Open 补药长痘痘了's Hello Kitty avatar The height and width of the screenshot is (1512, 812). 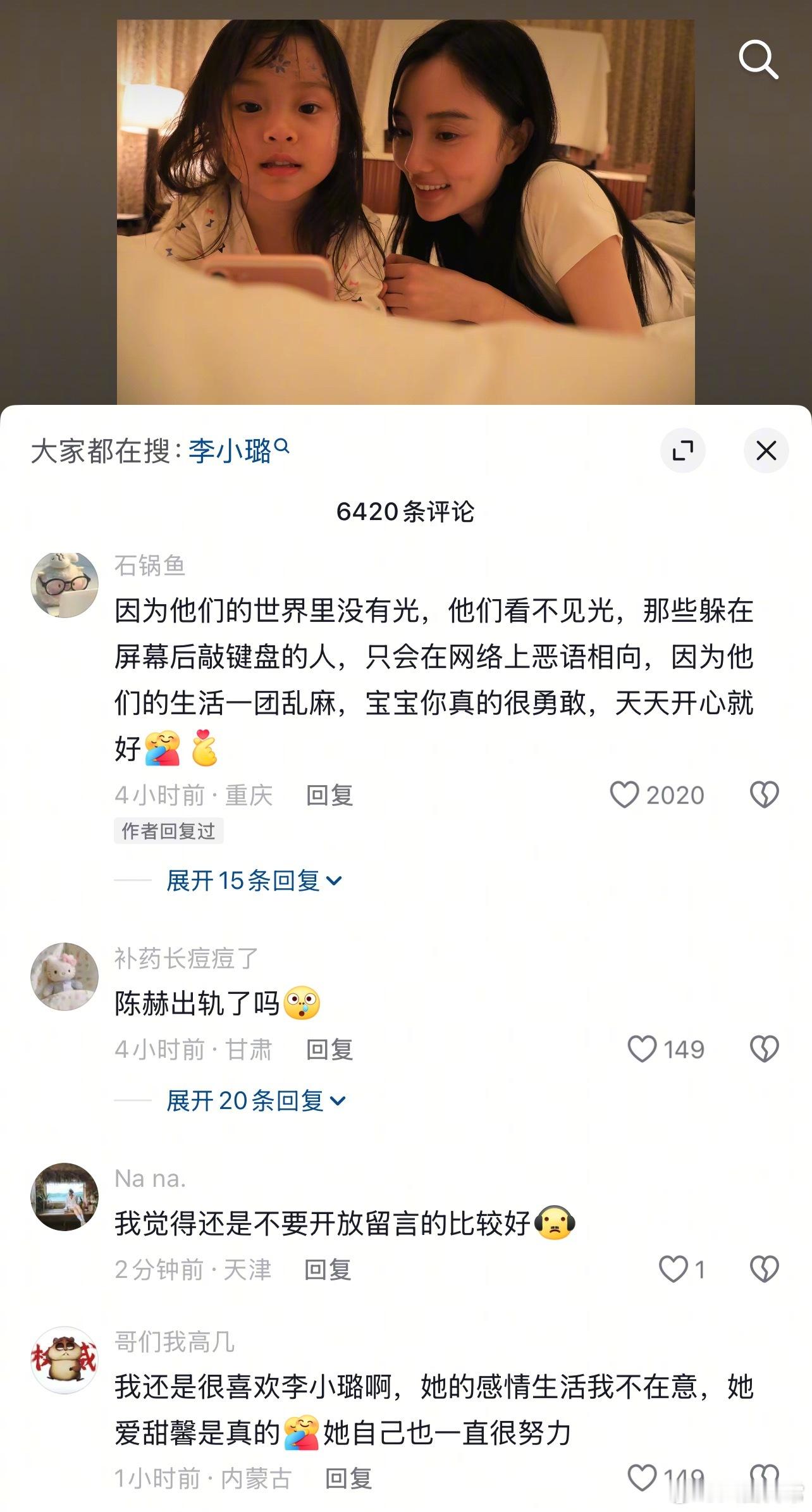[x=65, y=976]
